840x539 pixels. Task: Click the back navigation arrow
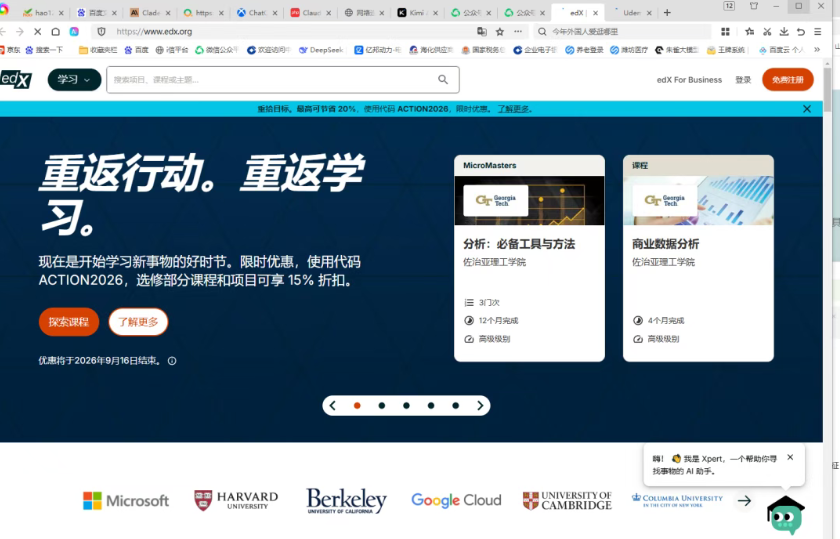click(3, 32)
